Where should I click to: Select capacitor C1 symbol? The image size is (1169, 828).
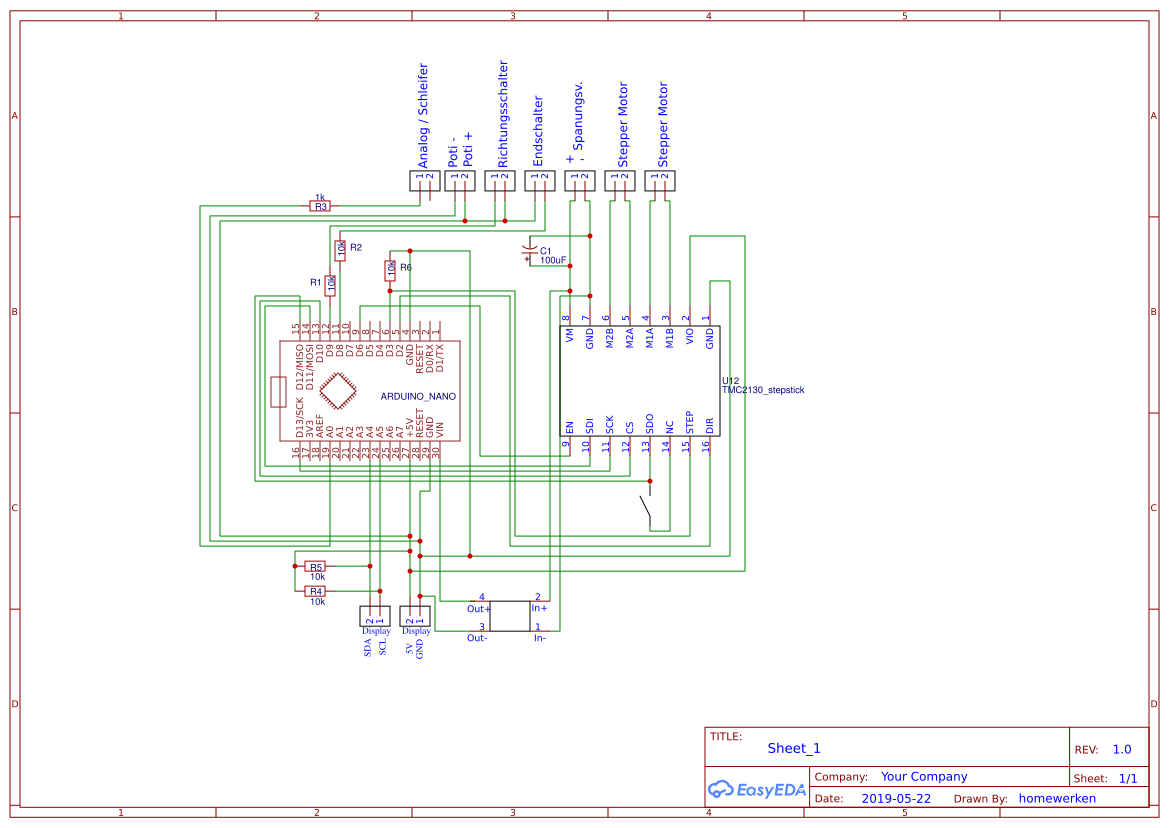(x=530, y=251)
